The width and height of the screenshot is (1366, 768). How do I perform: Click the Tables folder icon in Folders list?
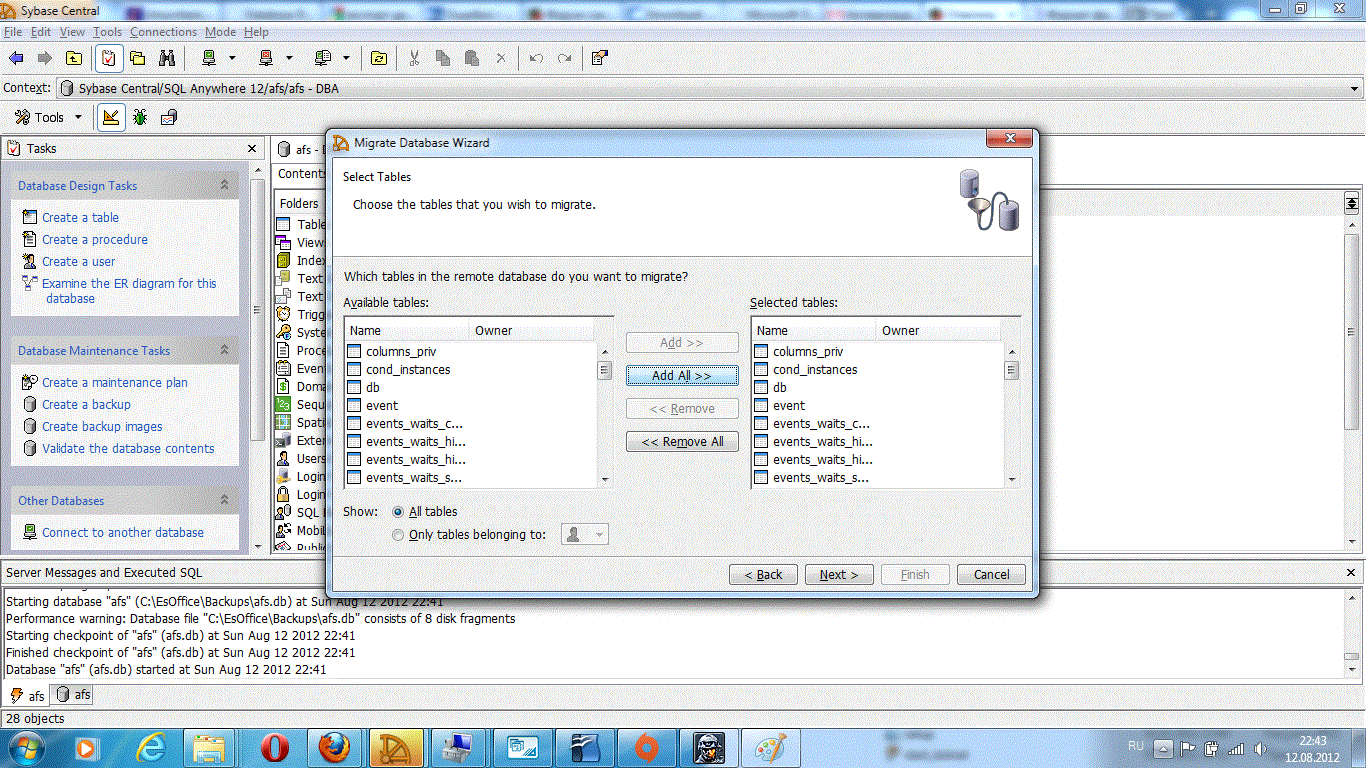[283, 224]
